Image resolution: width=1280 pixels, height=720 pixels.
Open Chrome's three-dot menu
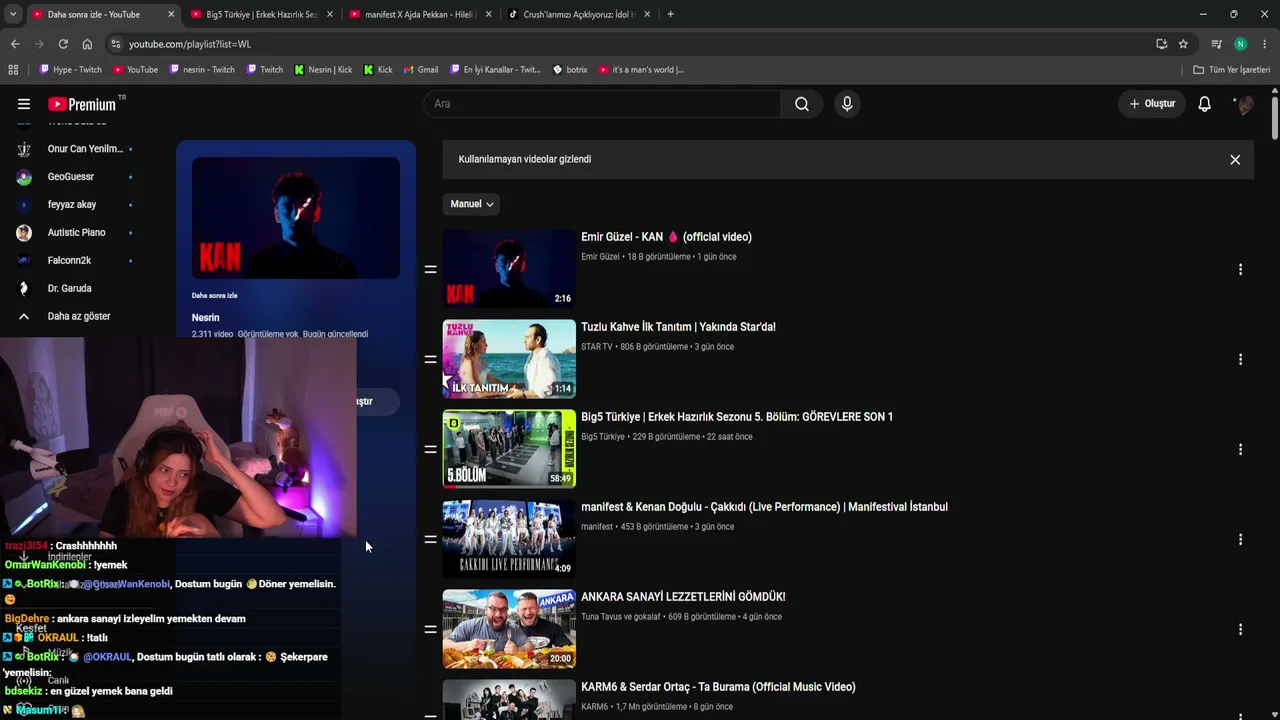coord(1265,44)
